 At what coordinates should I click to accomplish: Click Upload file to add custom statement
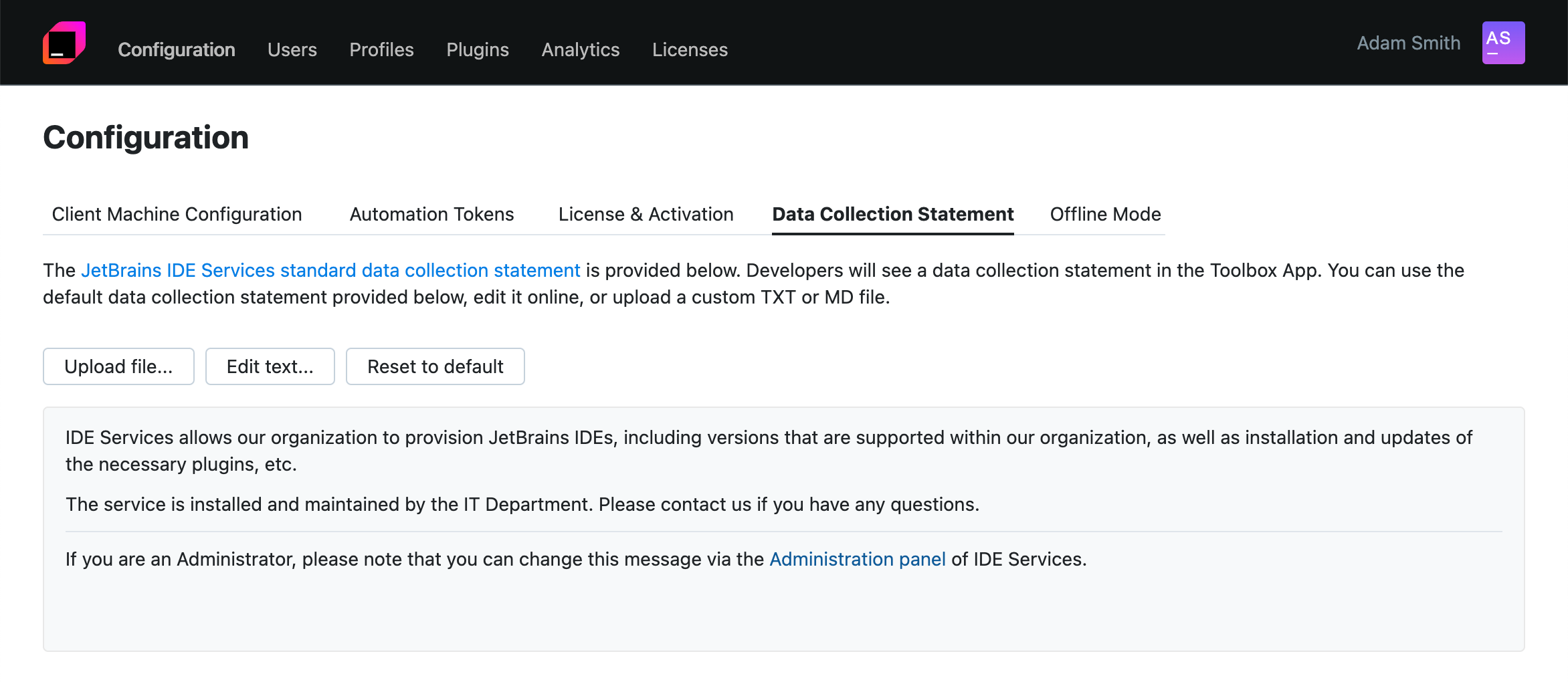pyautogui.click(x=118, y=366)
